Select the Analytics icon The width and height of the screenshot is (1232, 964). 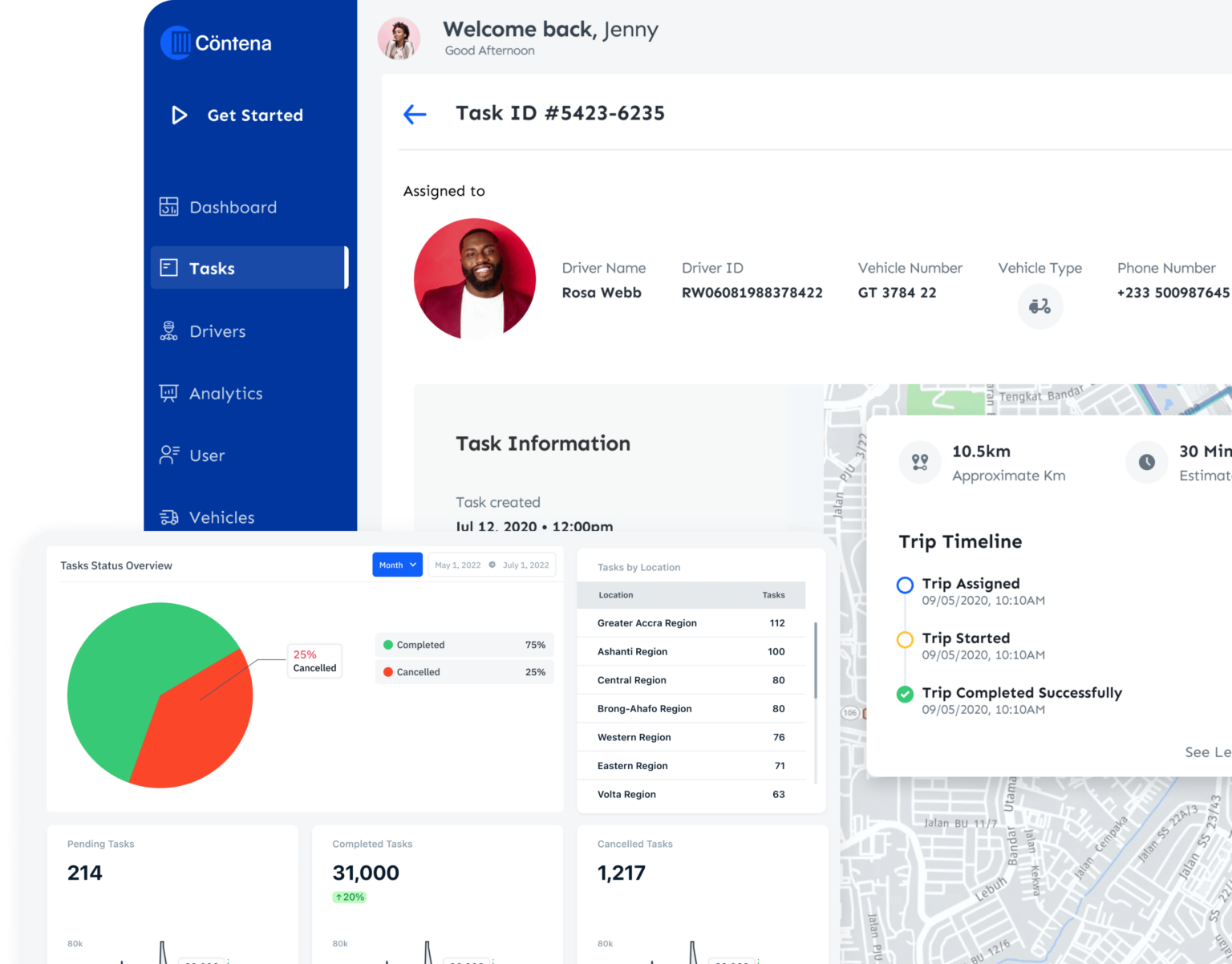pos(169,393)
